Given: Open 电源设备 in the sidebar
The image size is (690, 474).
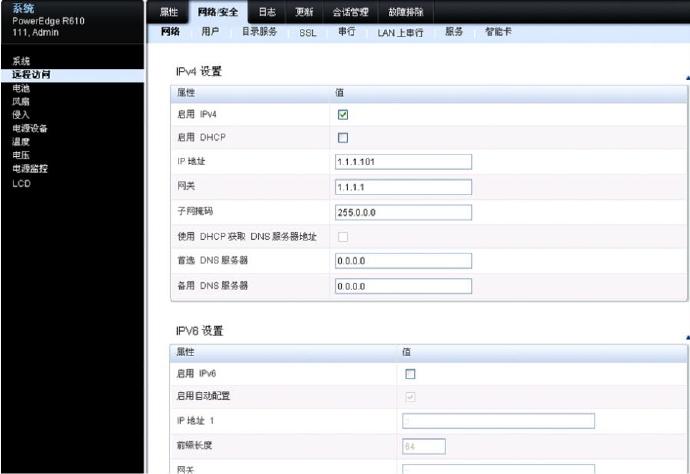Looking at the screenshot, I should 30,129.
